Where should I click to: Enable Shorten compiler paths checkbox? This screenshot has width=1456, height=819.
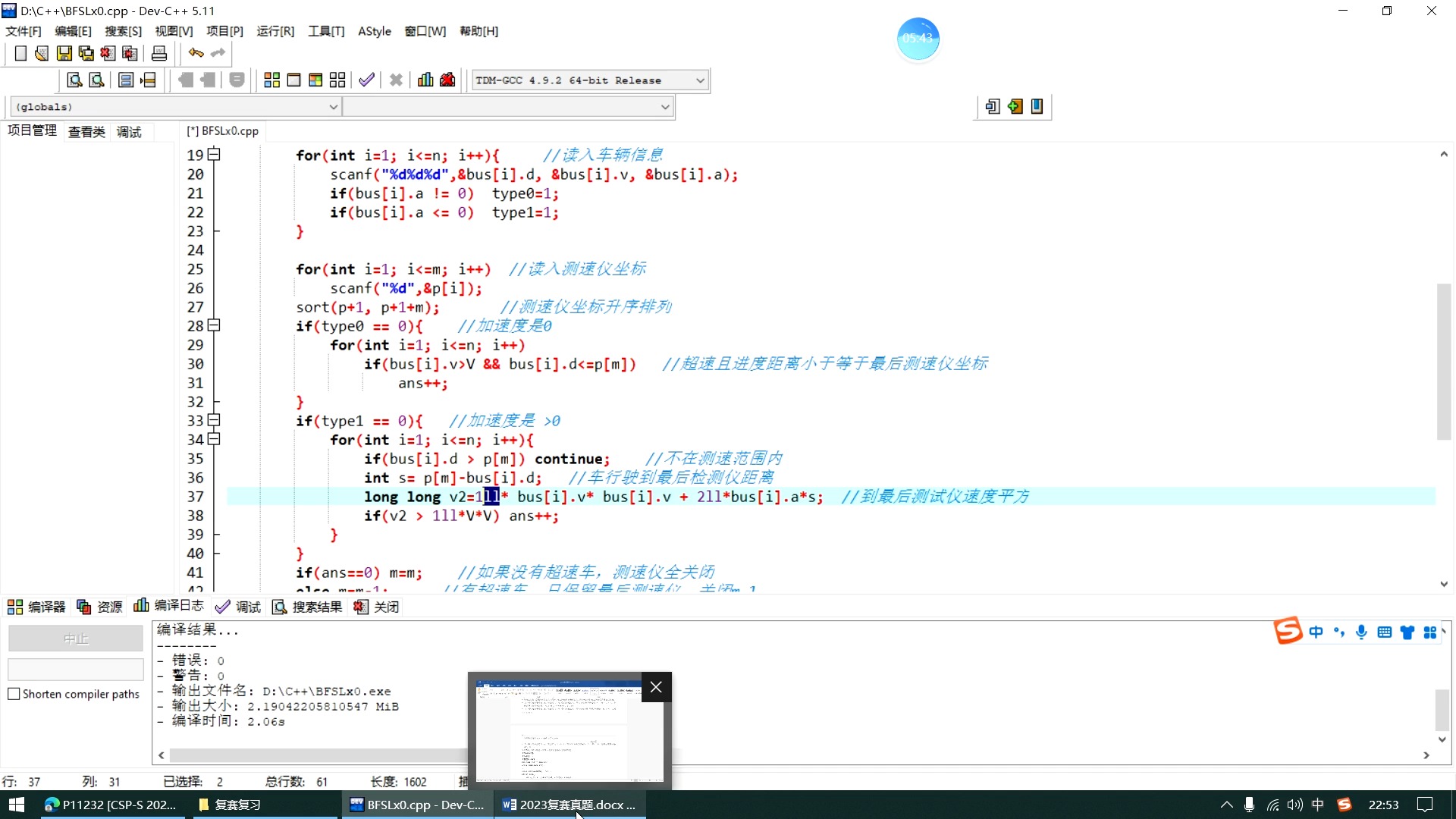tap(14, 694)
